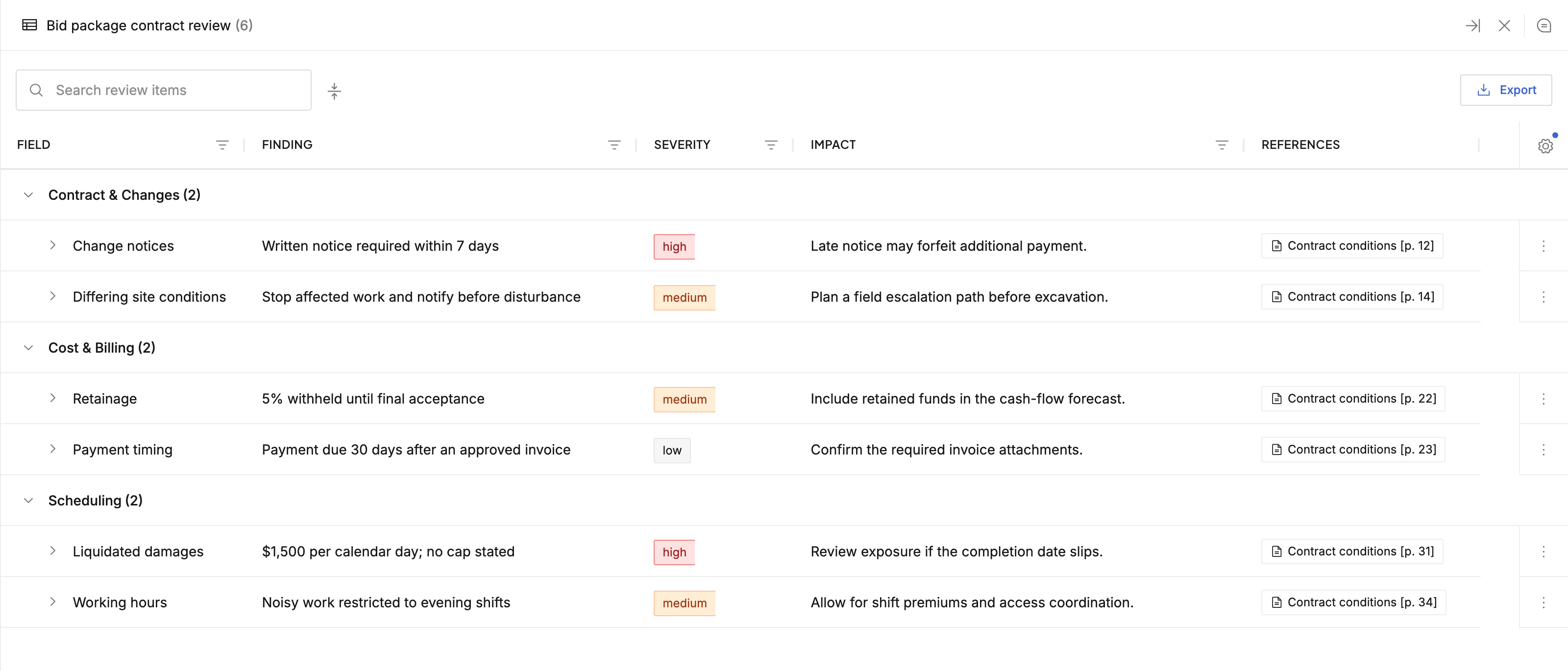Viewport: 1568px width, 671px height.
Task: Select "Payment due 30 days after an approved invoice"
Action: 416,450
